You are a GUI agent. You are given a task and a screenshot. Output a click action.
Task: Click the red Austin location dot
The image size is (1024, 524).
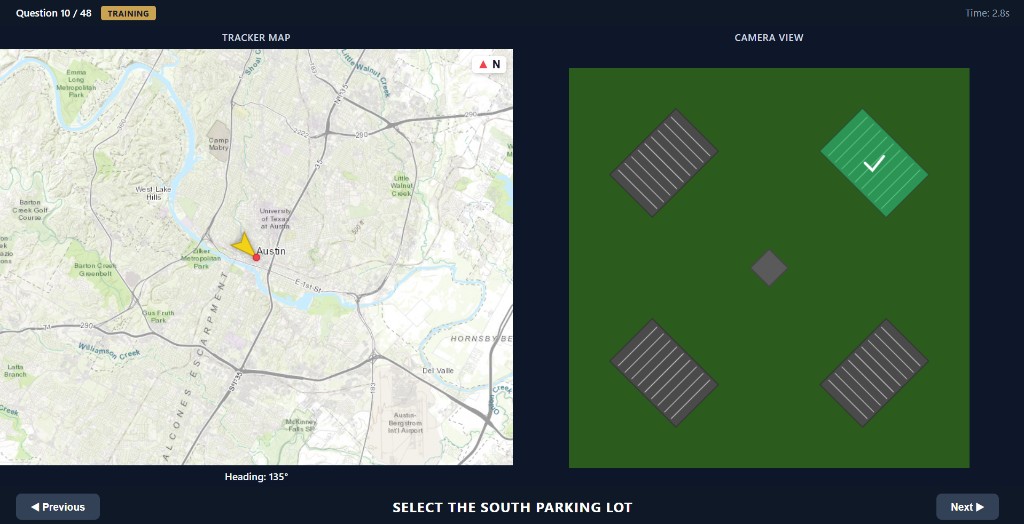pyautogui.click(x=256, y=258)
